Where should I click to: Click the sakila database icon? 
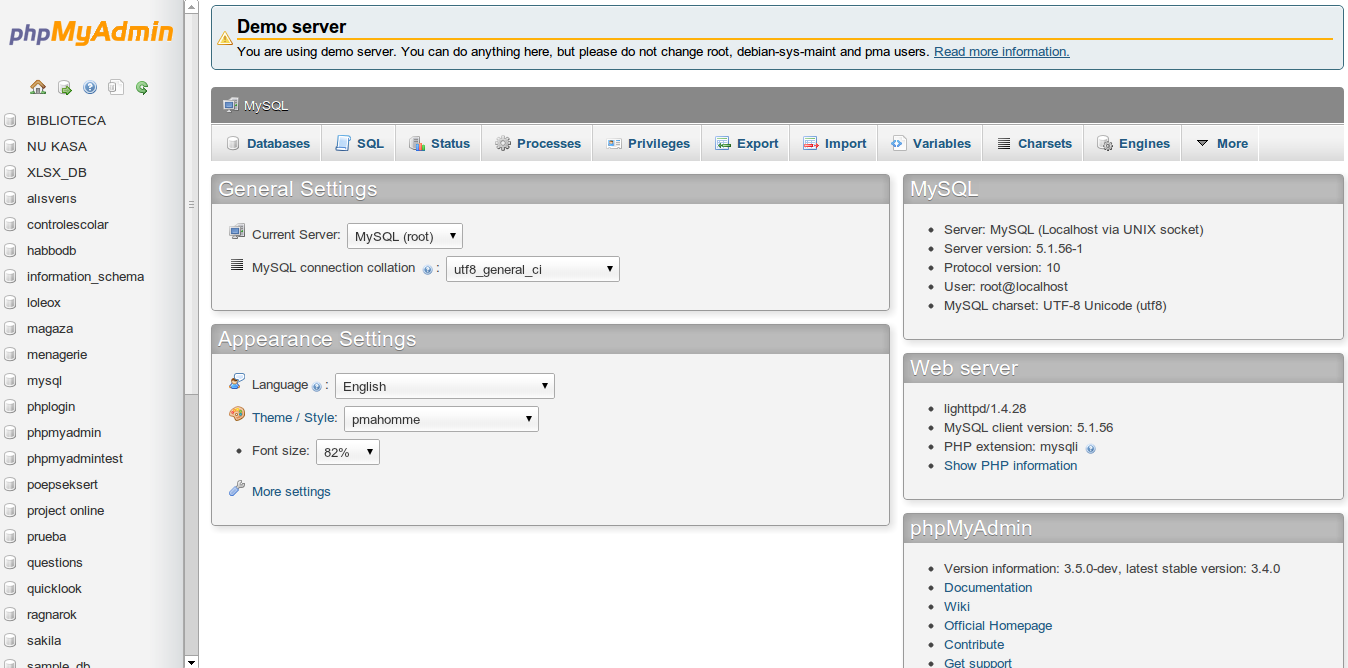pos(10,641)
